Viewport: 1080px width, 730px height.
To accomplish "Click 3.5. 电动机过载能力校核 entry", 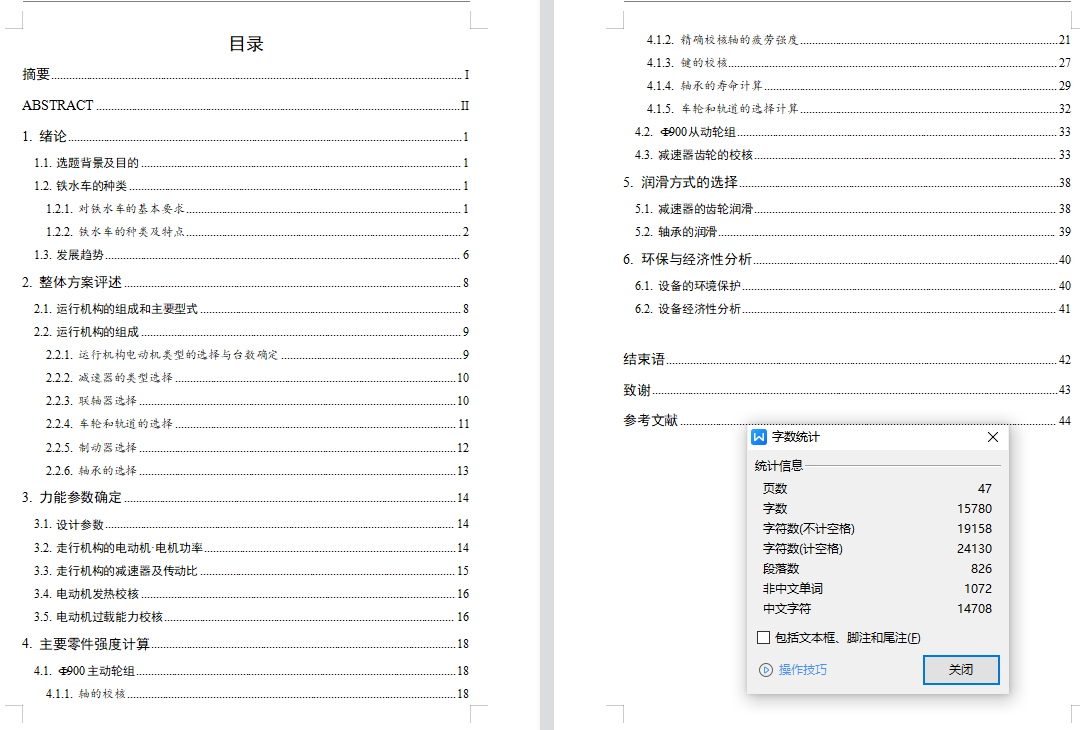I will click(x=251, y=617).
